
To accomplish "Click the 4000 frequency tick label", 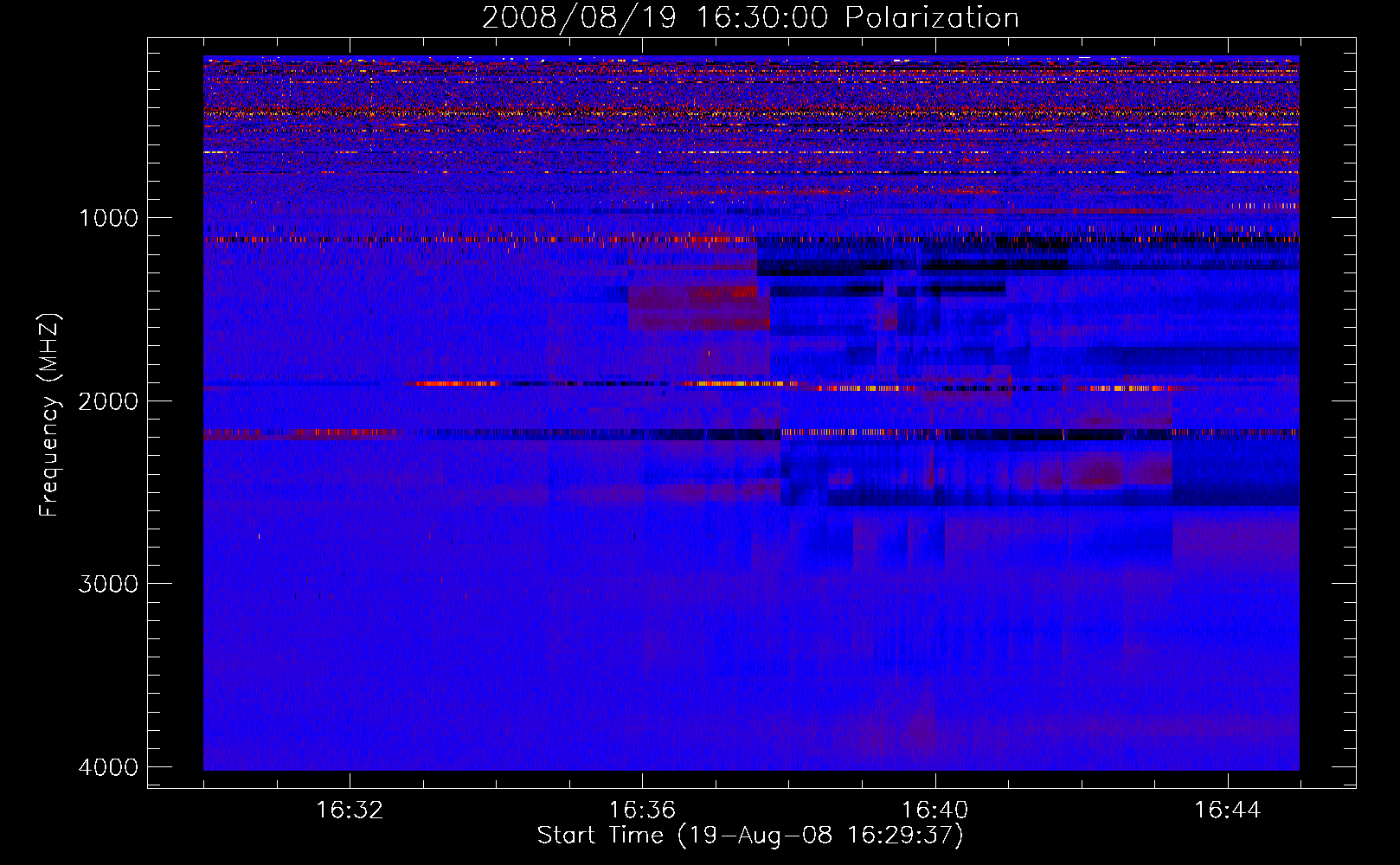I will 108,767.
